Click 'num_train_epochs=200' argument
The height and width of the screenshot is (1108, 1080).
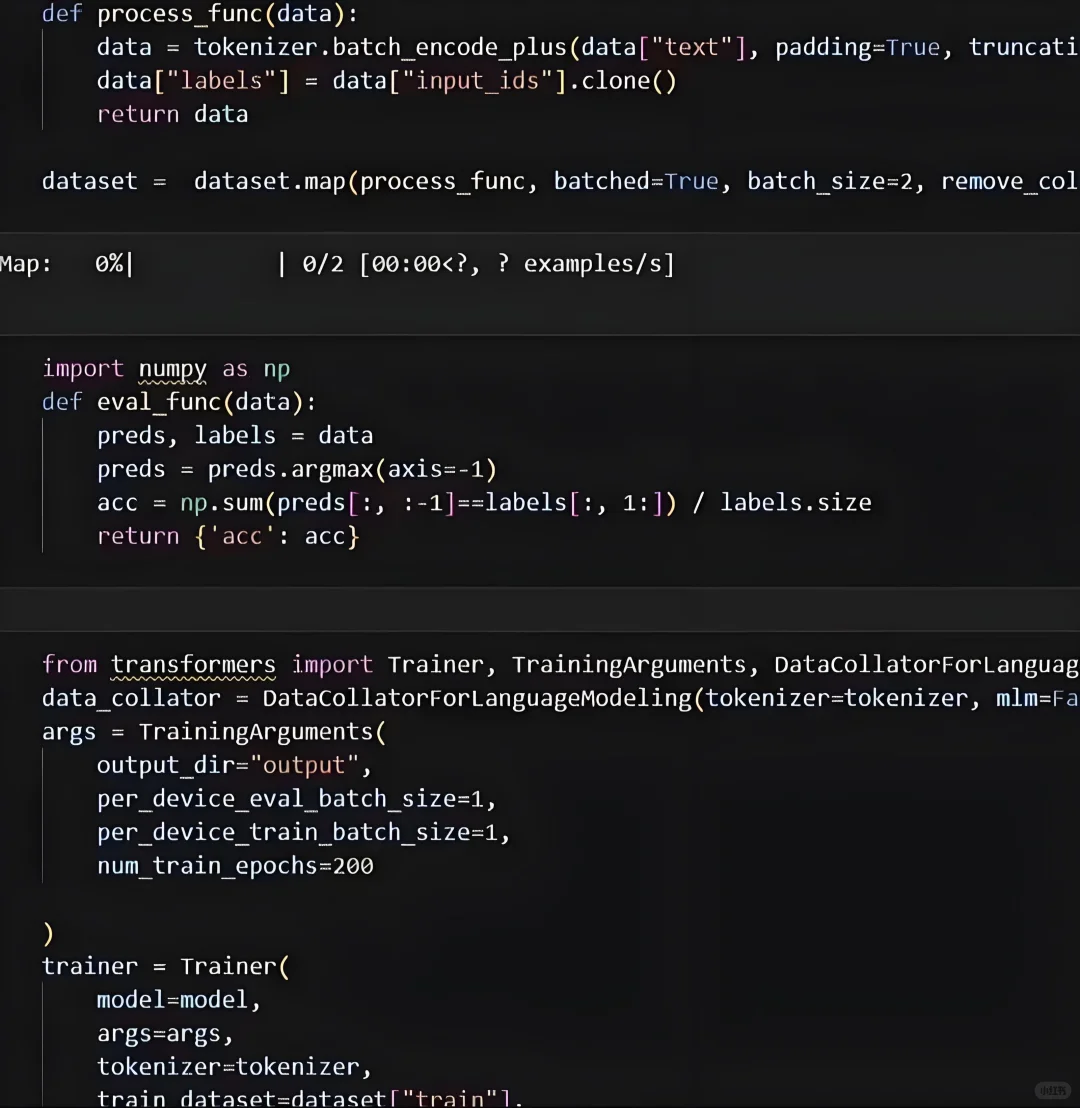pos(235,866)
